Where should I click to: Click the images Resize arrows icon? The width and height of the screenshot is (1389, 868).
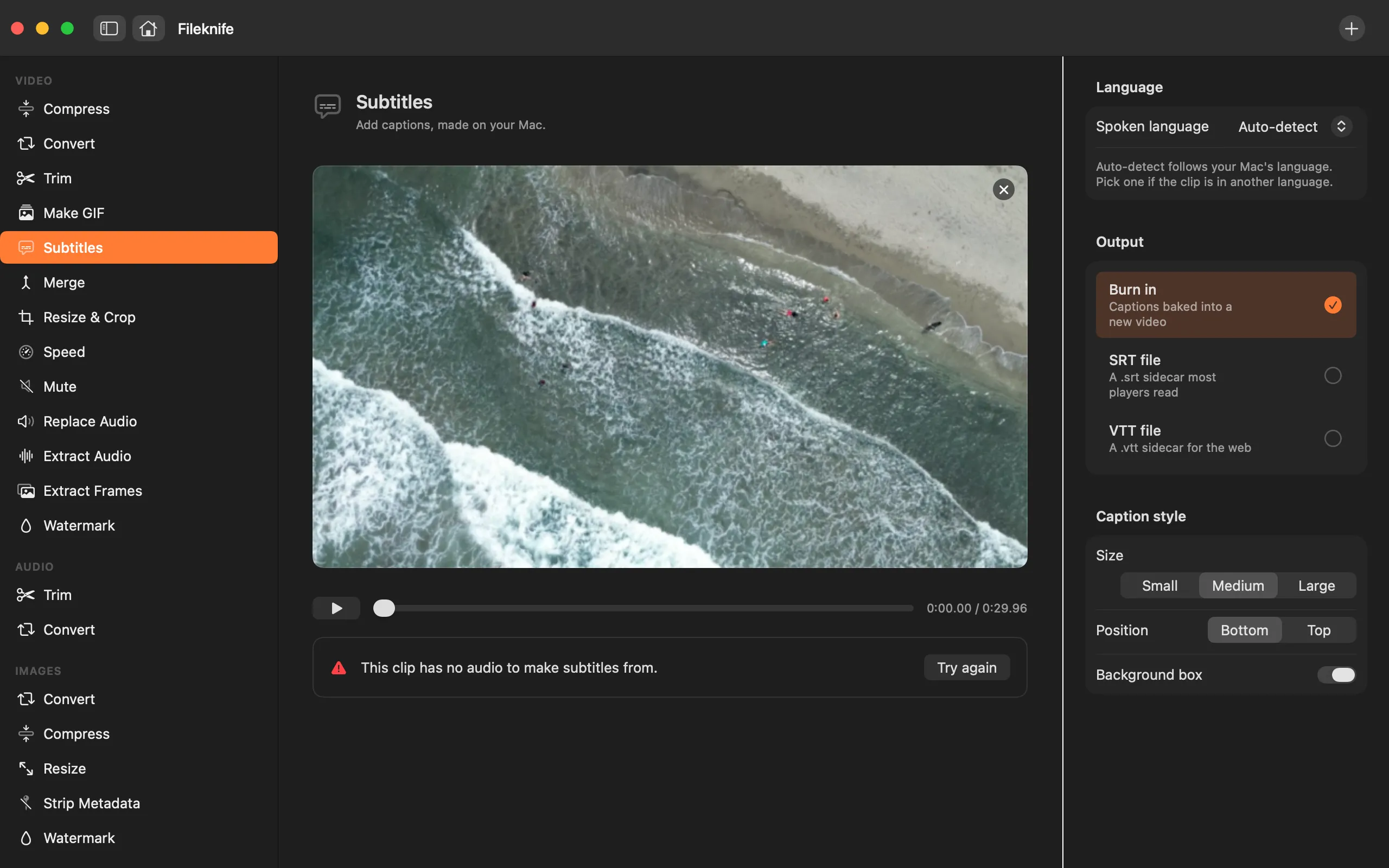coord(26,769)
